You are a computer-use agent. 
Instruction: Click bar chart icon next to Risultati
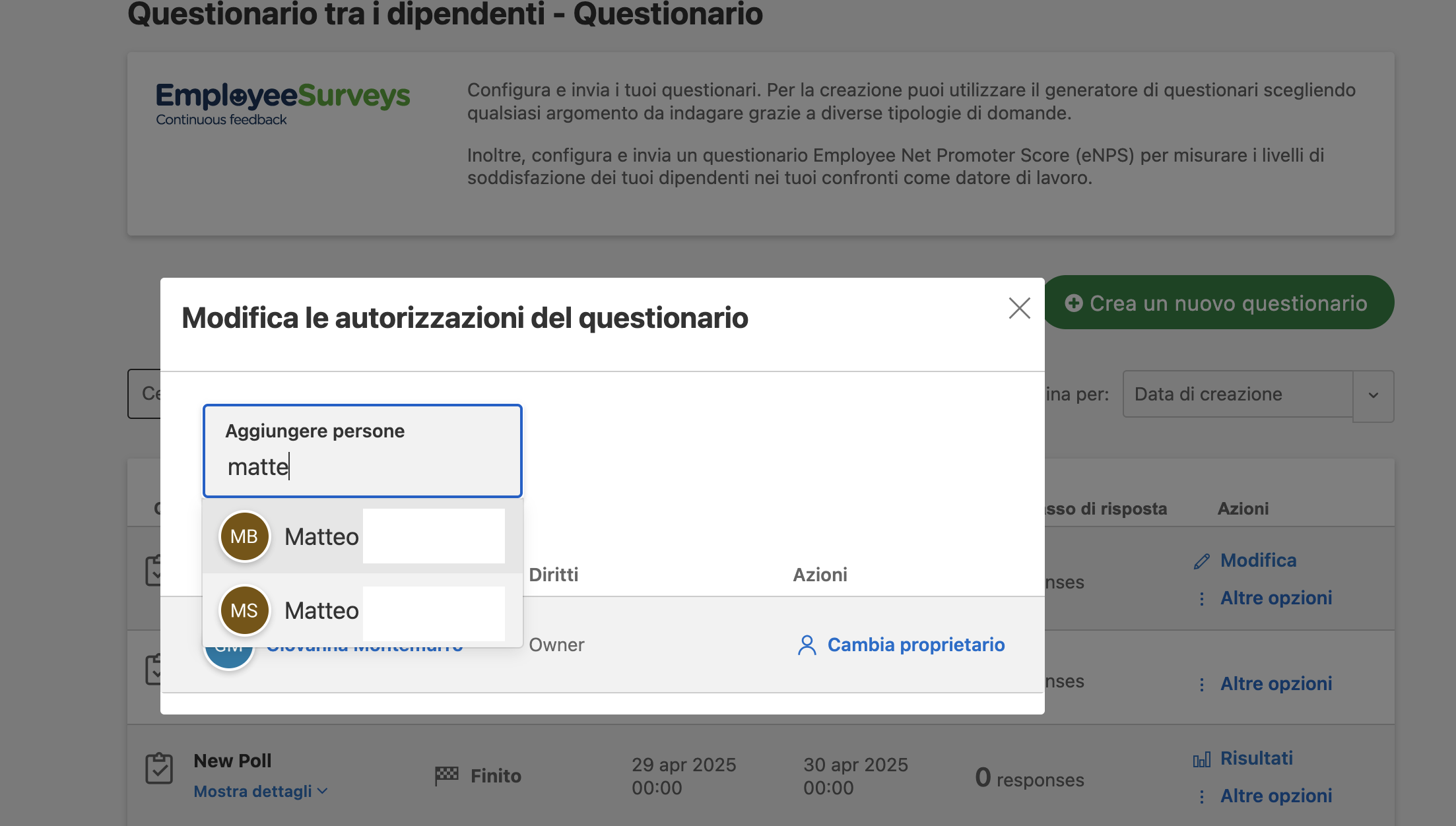point(1202,759)
